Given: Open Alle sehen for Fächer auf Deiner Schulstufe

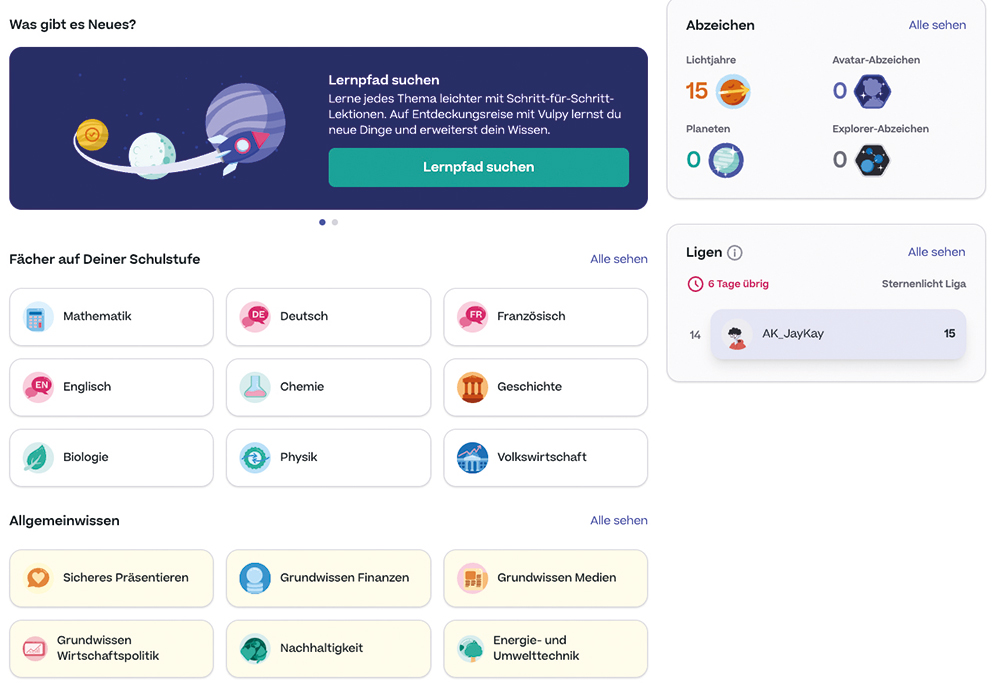Looking at the screenshot, I should pos(619,259).
